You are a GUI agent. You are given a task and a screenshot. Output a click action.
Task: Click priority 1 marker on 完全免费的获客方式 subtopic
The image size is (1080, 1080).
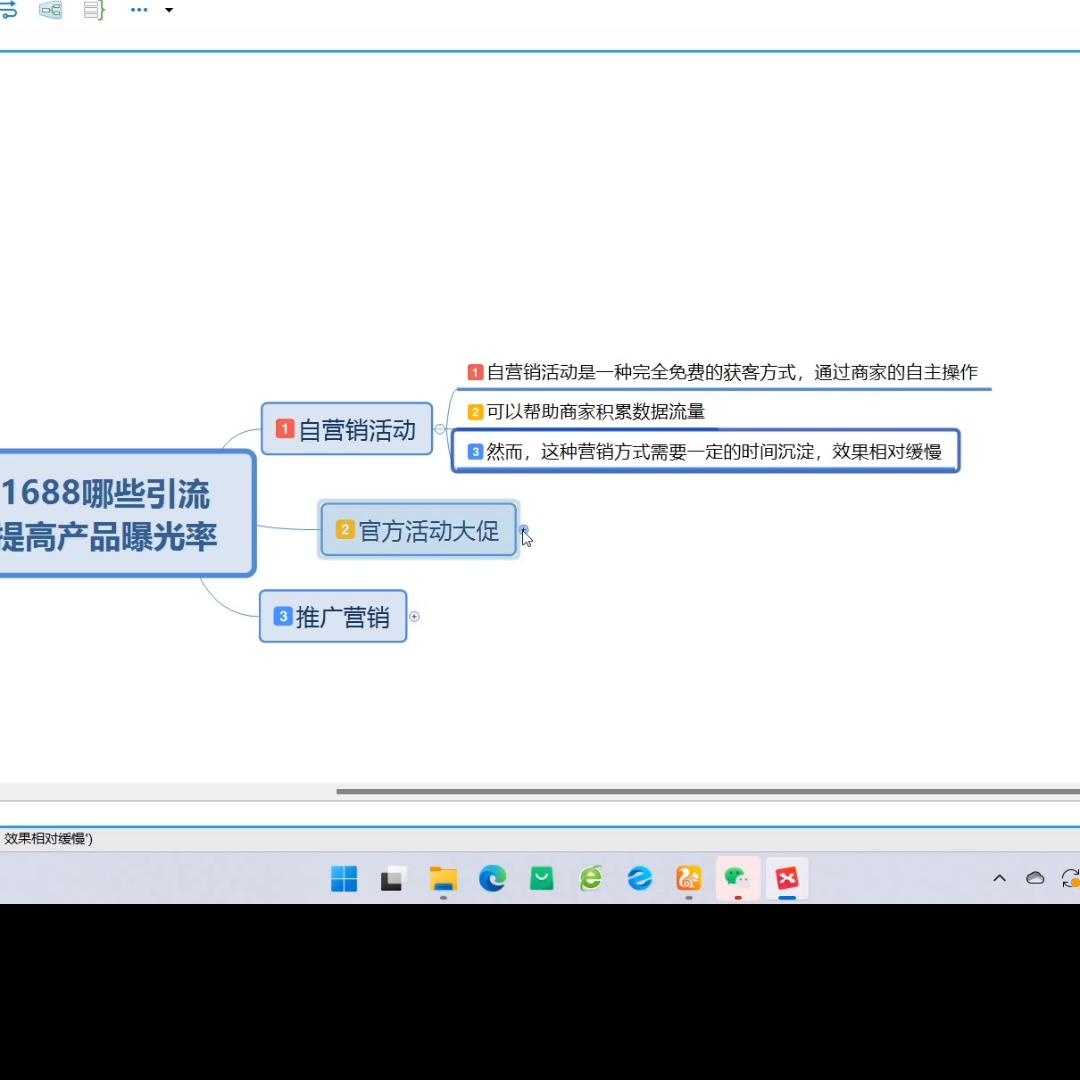[475, 373]
